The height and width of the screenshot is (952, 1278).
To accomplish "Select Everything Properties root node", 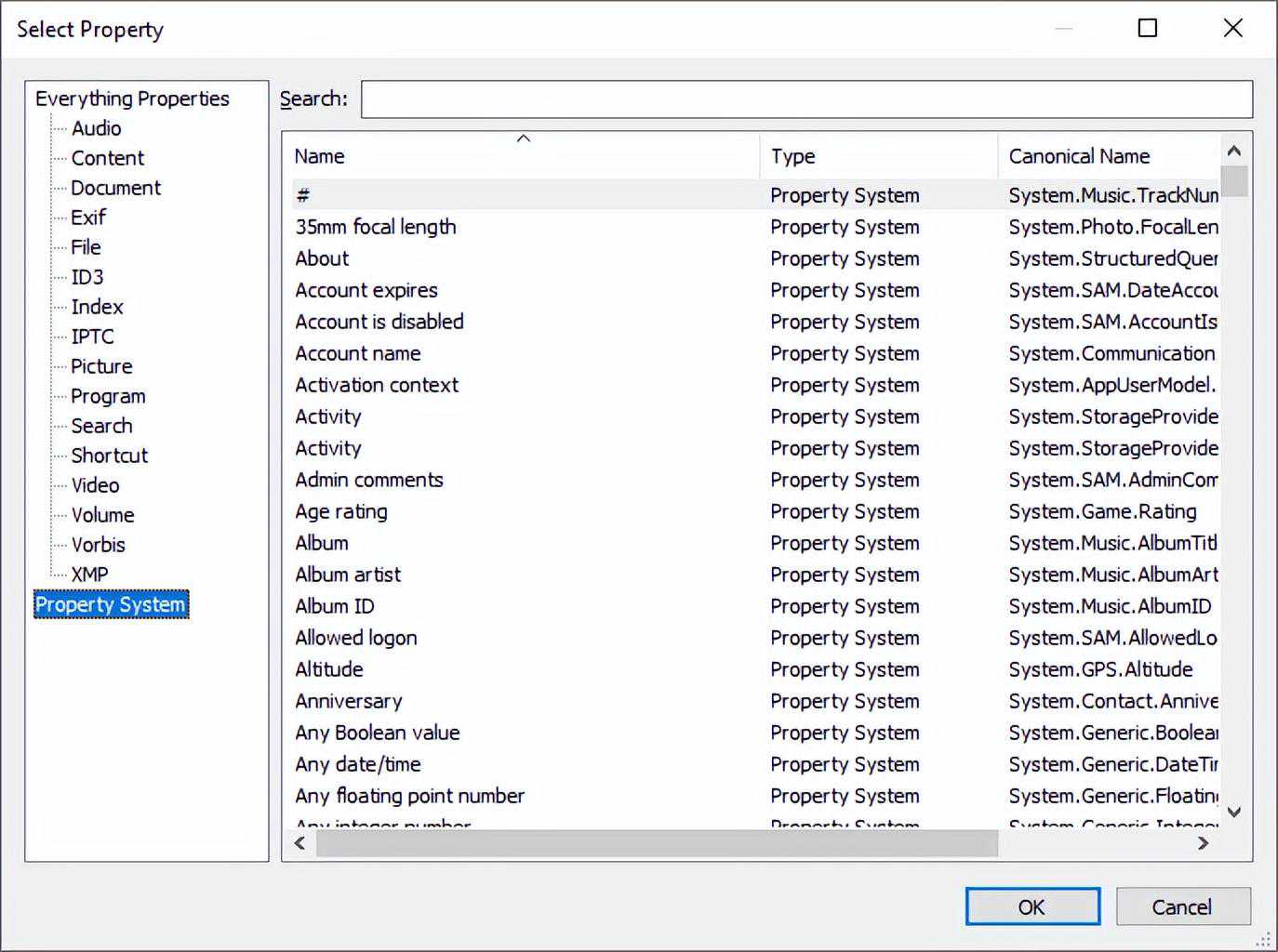I will (x=132, y=99).
